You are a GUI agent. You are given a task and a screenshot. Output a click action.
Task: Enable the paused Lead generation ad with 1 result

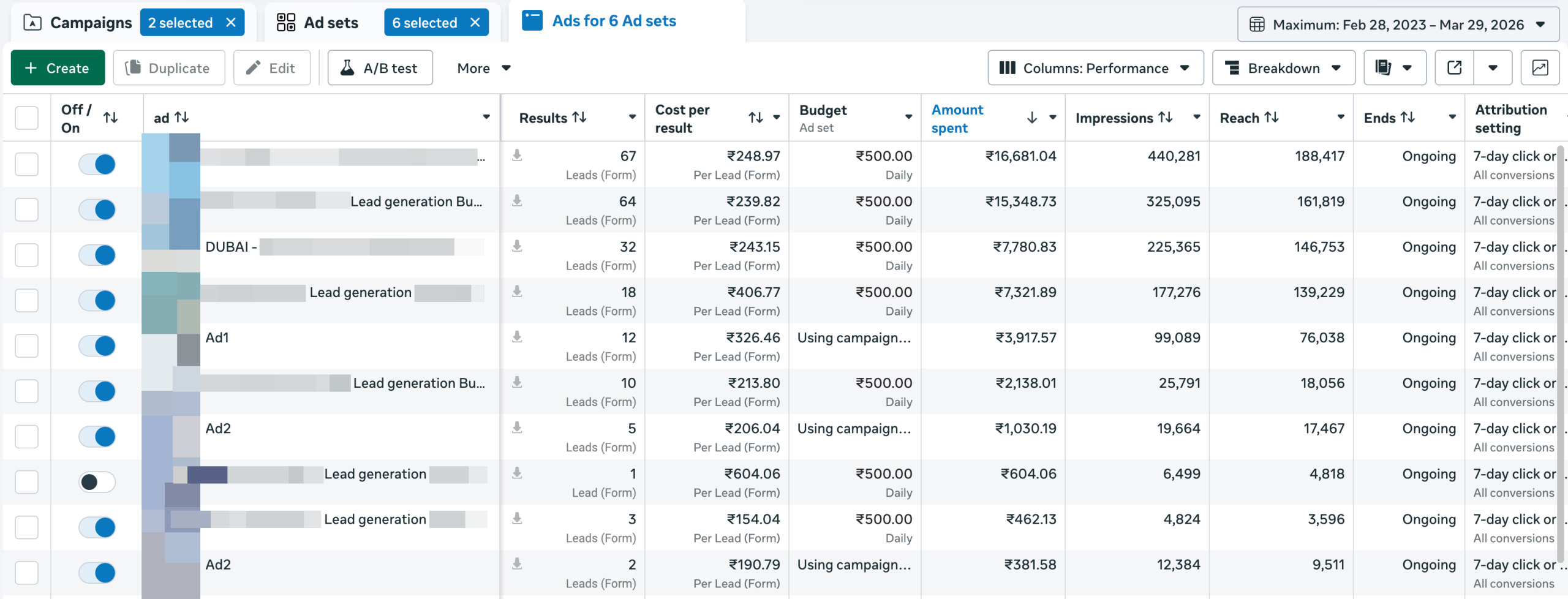97,482
